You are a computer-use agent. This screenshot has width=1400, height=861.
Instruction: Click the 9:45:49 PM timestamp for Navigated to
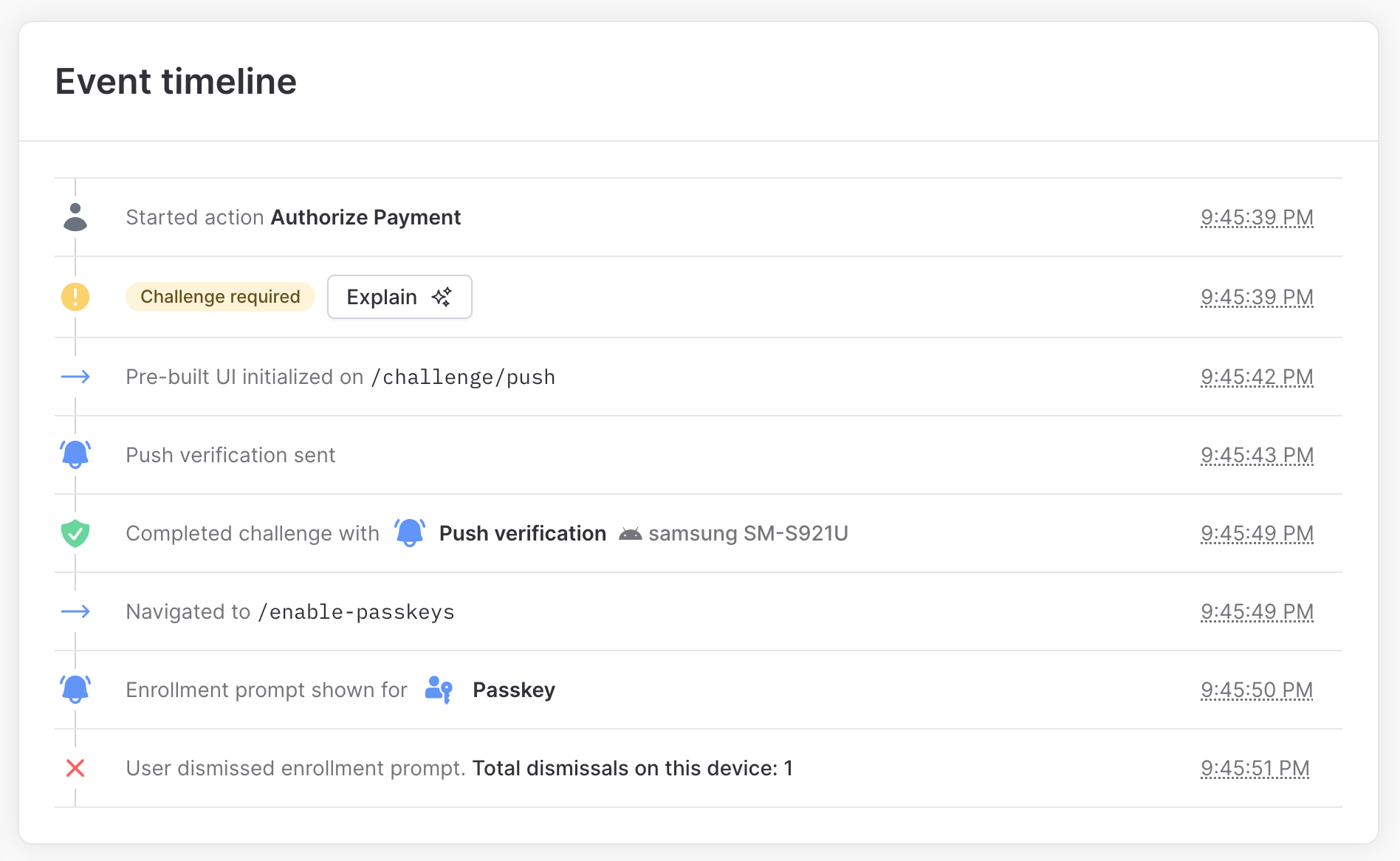(1257, 611)
